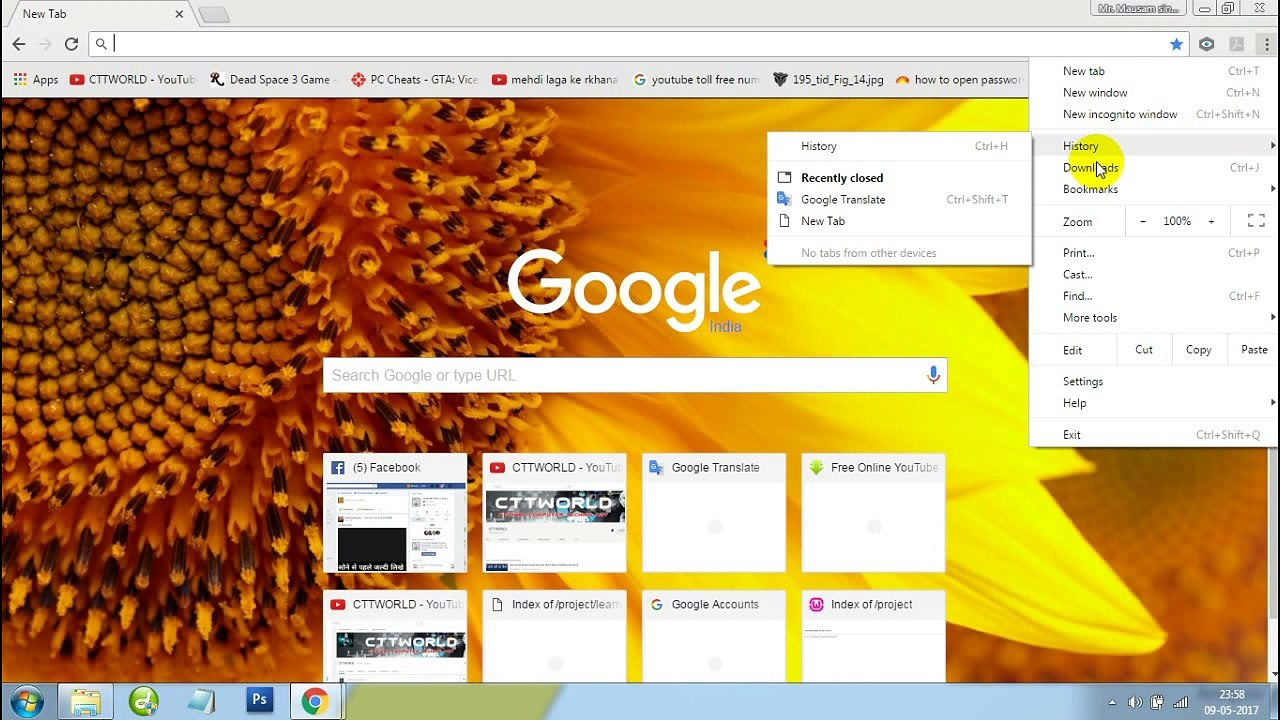1280x720 pixels.
Task: Click the power plug tray icon
Action: point(1158,702)
